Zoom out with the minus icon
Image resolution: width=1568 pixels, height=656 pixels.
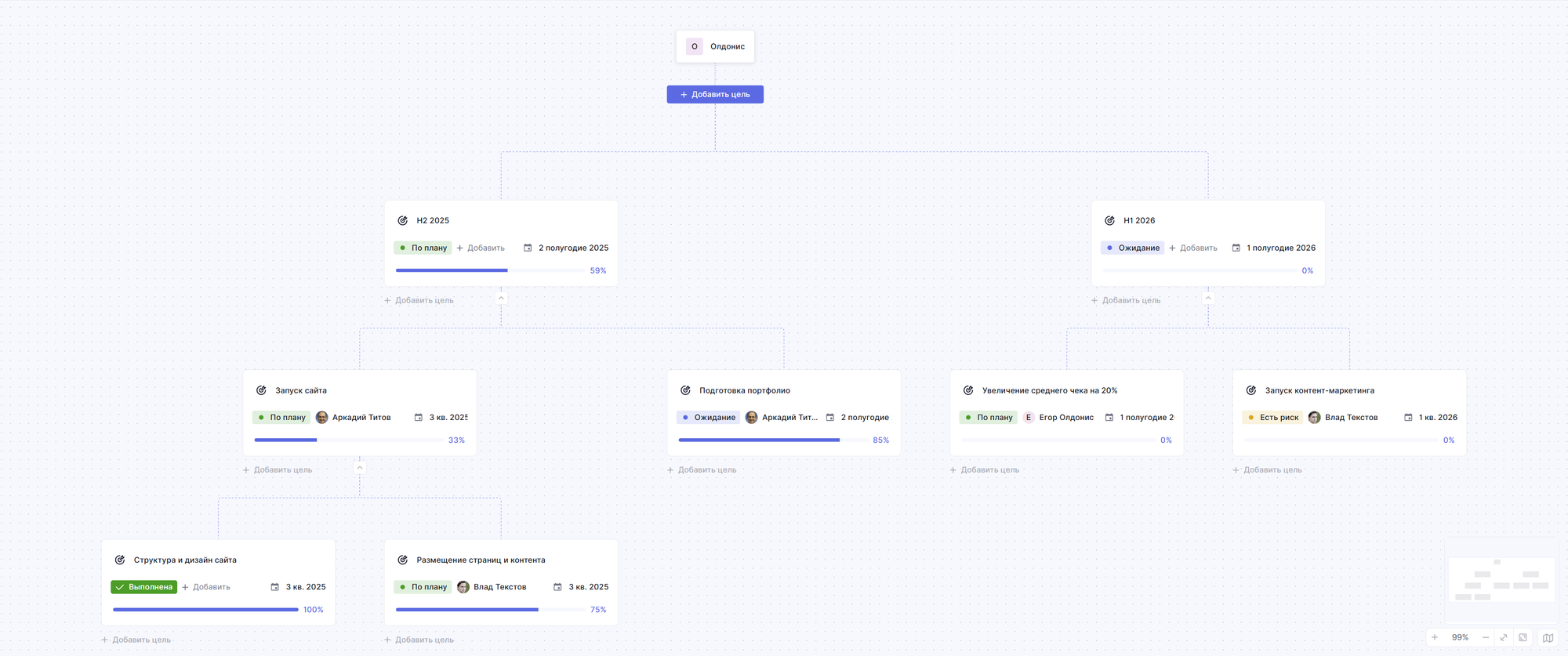pyautogui.click(x=1485, y=637)
